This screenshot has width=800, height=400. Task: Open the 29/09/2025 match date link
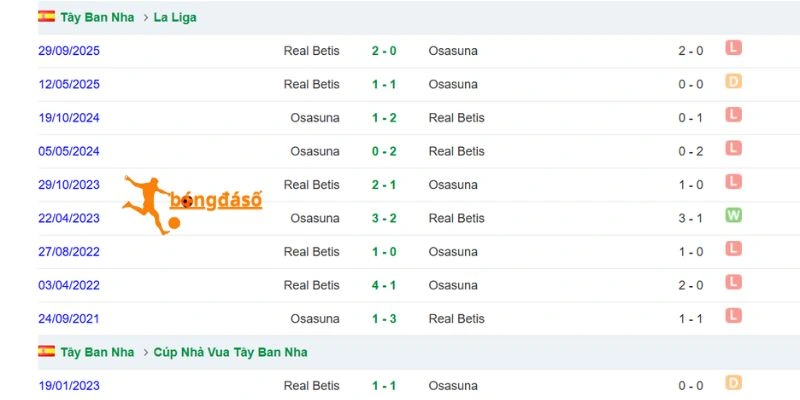pos(69,51)
